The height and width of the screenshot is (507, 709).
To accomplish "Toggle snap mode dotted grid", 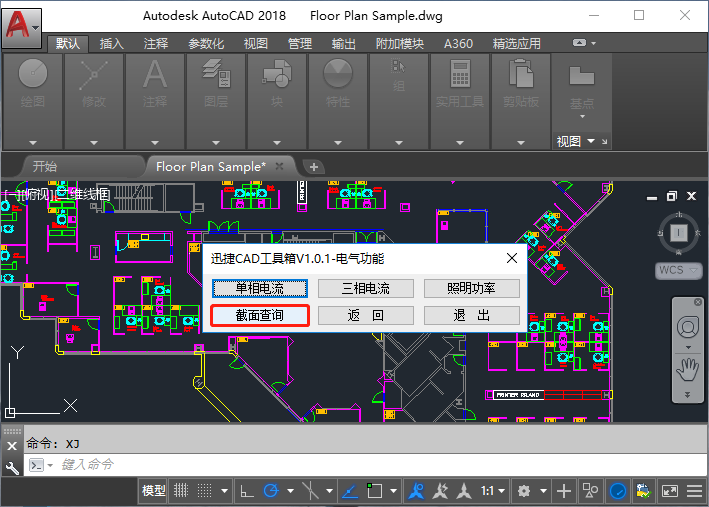I will click(204, 491).
